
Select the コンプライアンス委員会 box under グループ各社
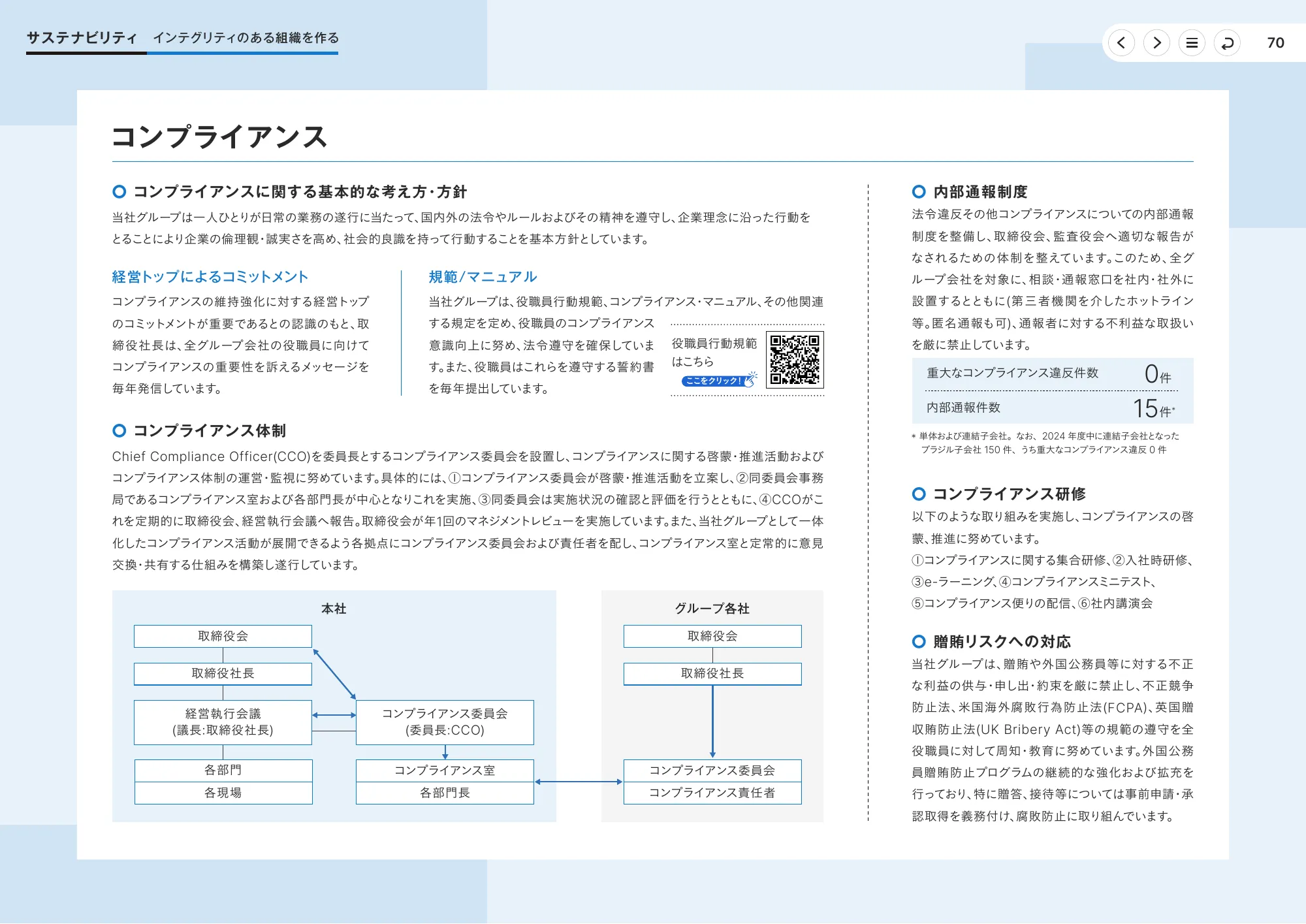click(712, 771)
